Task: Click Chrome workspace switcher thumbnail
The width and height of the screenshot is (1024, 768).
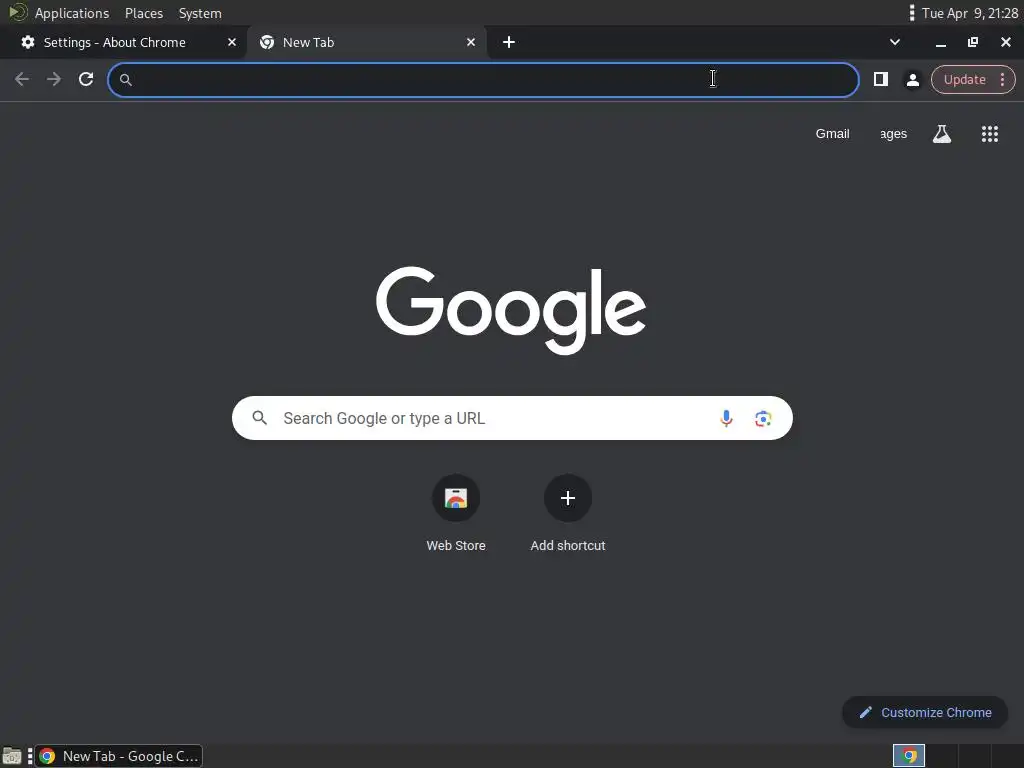Action: tap(908, 756)
